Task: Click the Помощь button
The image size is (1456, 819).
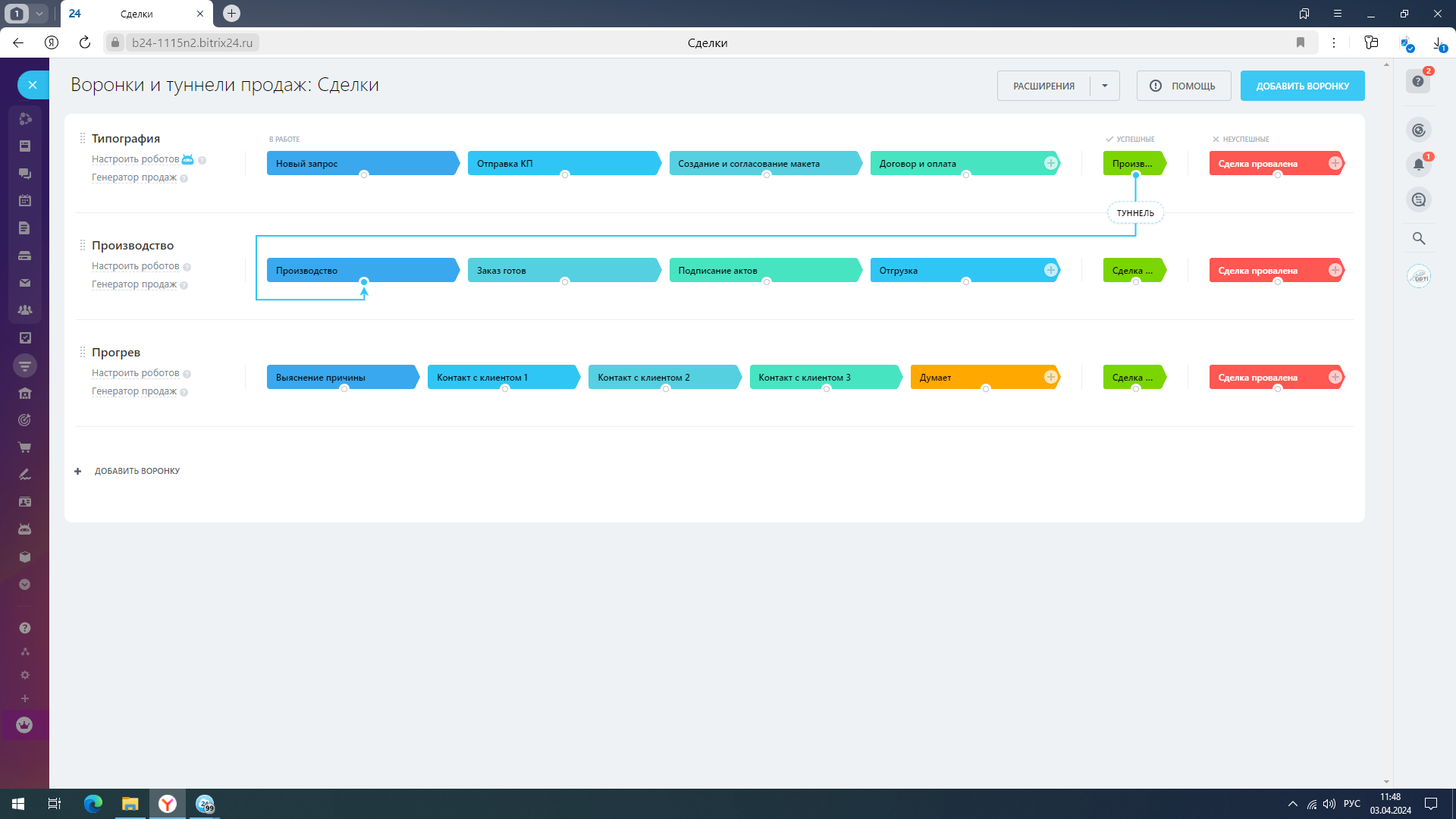Action: pos(1183,86)
